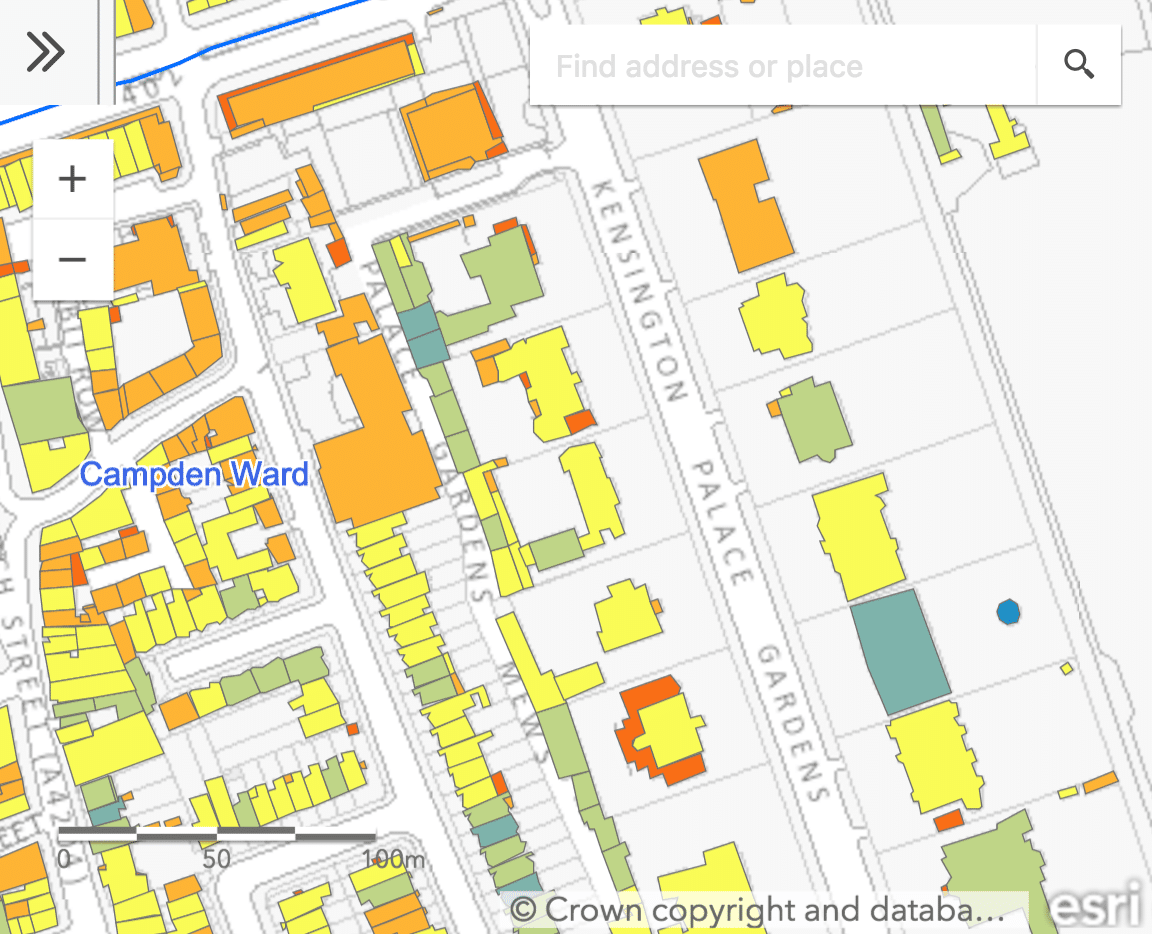
Task: Select the orange building below the search bar
Action: tap(745, 205)
